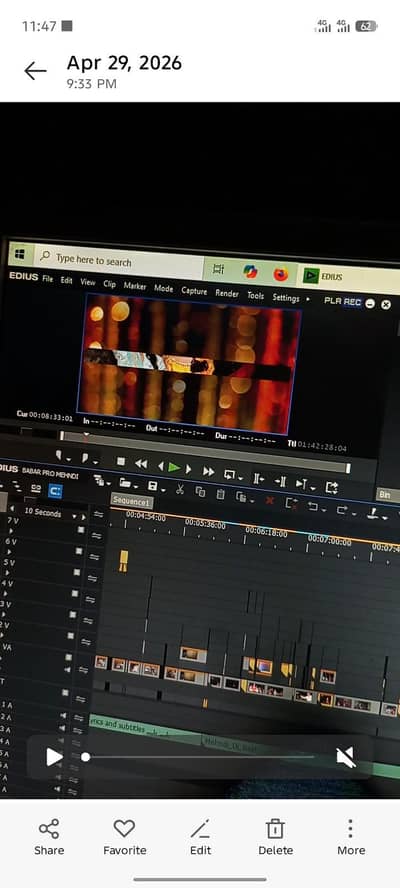The height and width of the screenshot is (888, 400).
Task: Step to next frame in EDIUS
Action: pos(189,469)
